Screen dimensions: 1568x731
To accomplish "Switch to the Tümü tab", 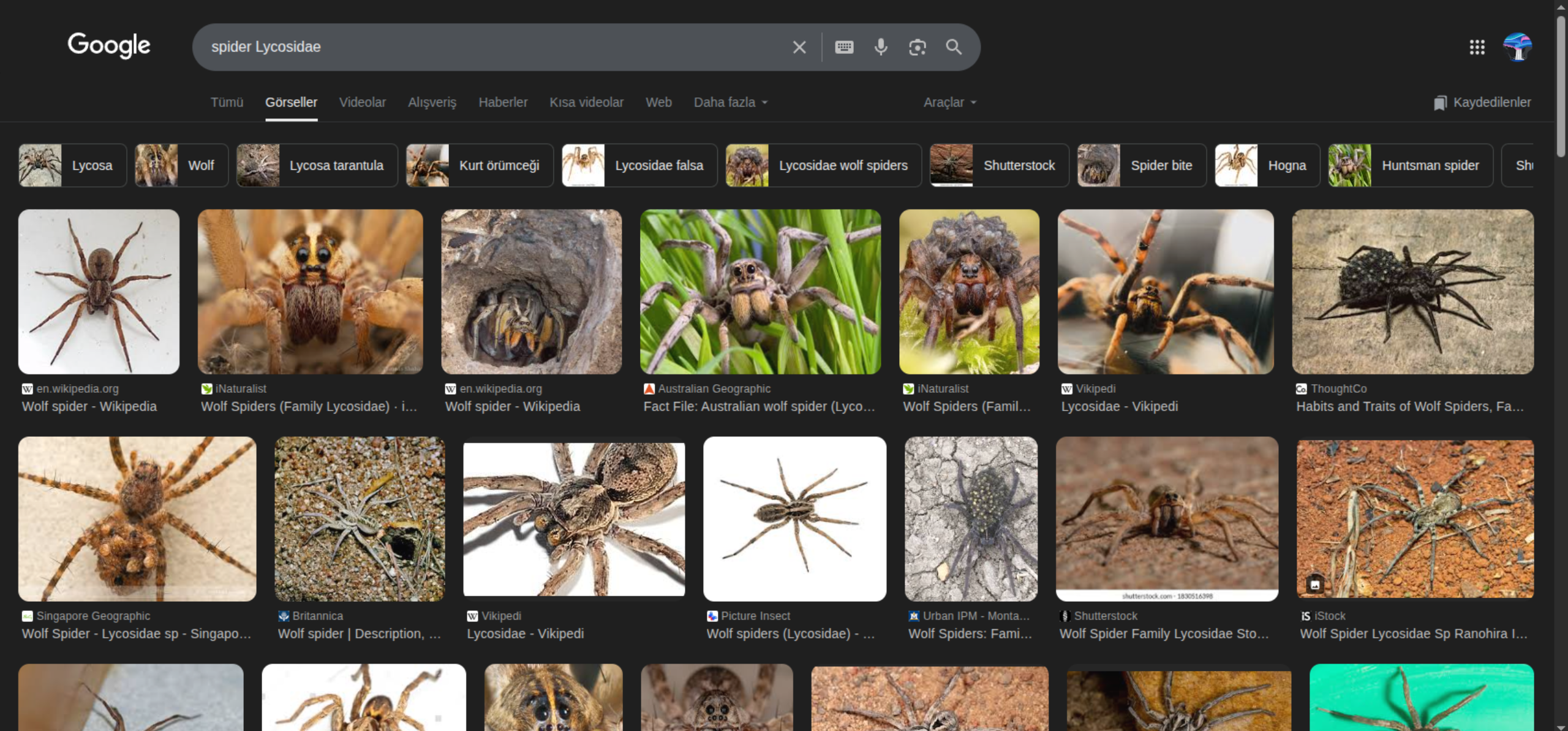I will 227,102.
